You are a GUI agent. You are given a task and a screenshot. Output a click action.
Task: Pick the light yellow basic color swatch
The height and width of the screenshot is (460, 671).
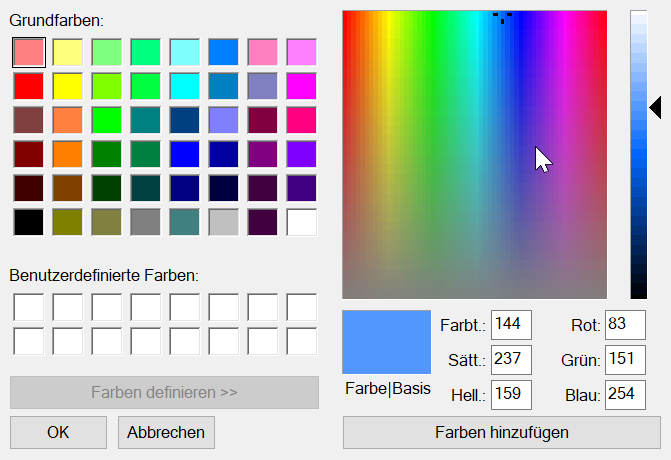68,52
